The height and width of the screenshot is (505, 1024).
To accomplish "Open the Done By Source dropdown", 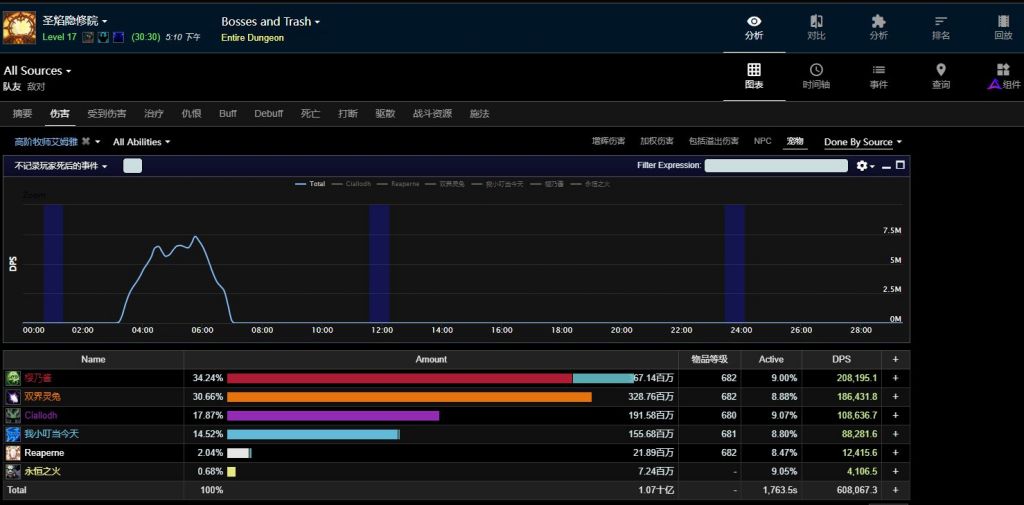I will pyautogui.click(x=862, y=142).
